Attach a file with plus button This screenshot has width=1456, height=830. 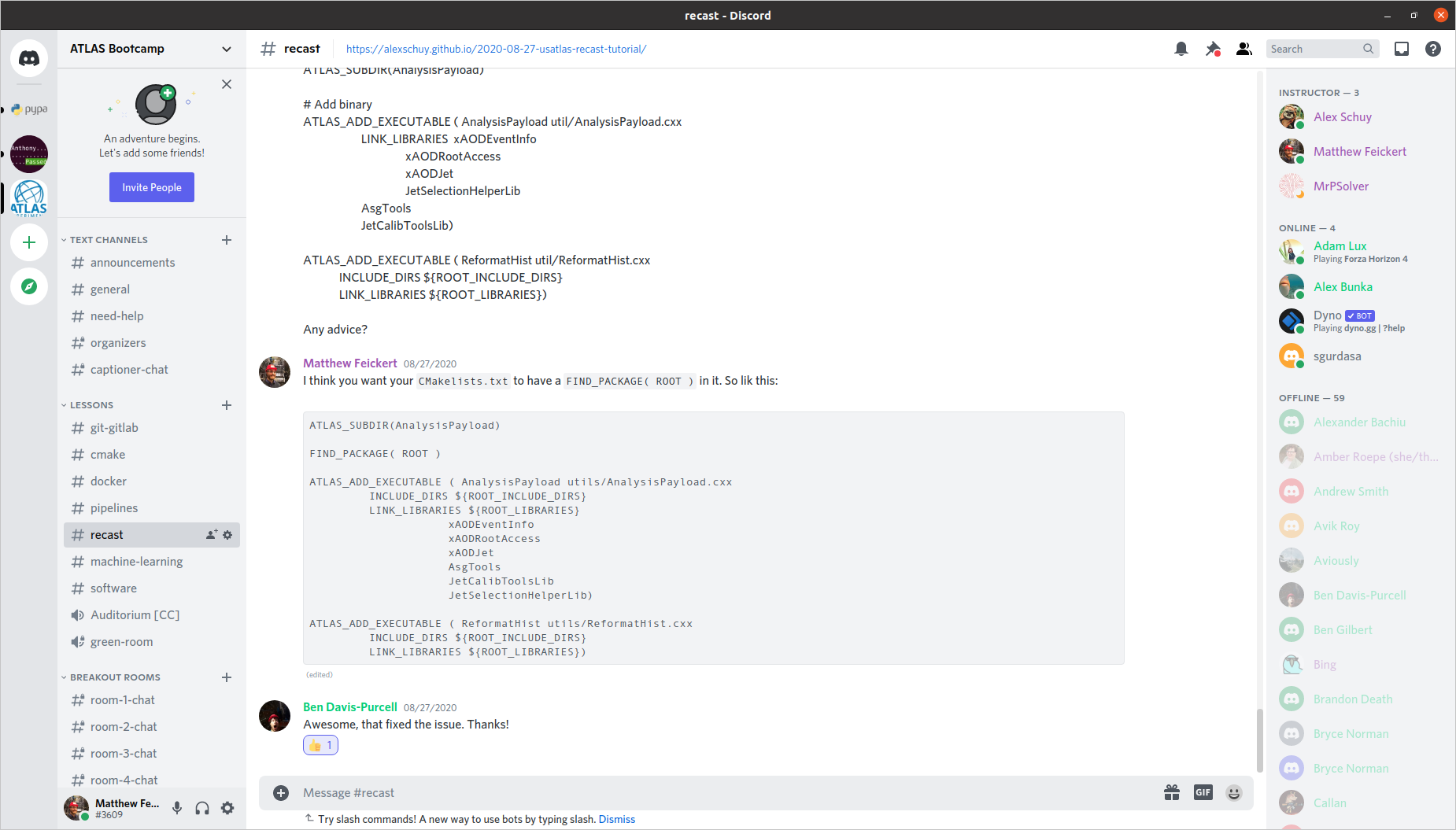(x=281, y=793)
